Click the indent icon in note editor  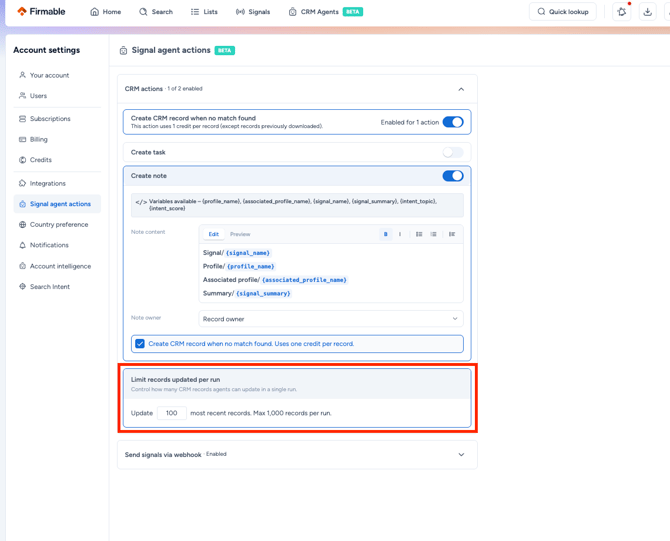tap(452, 234)
